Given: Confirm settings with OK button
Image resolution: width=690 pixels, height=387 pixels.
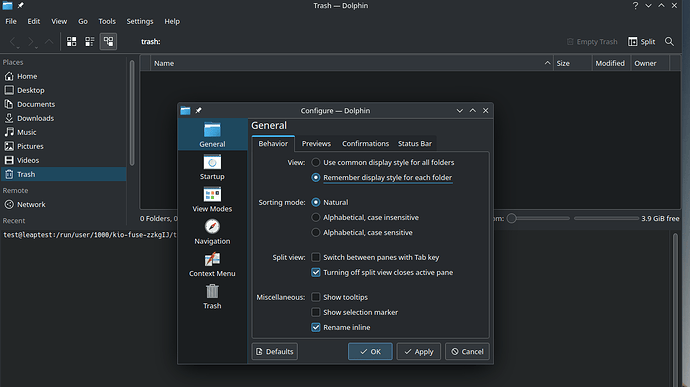Looking at the screenshot, I should pos(370,351).
